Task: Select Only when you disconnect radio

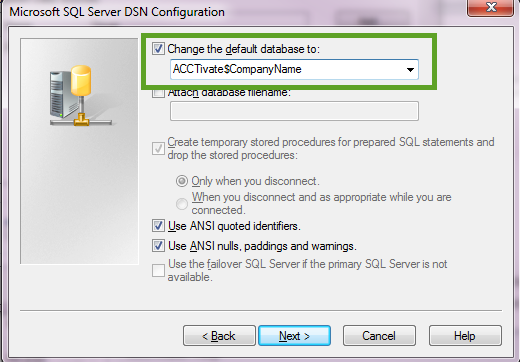Action: tap(182, 181)
